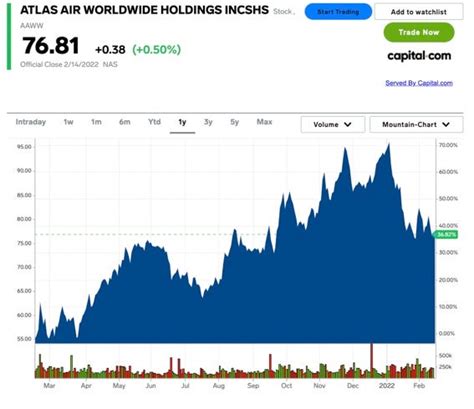Open the Volume dropdown
The width and height of the screenshot is (474, 409).
tap(333, 124)
